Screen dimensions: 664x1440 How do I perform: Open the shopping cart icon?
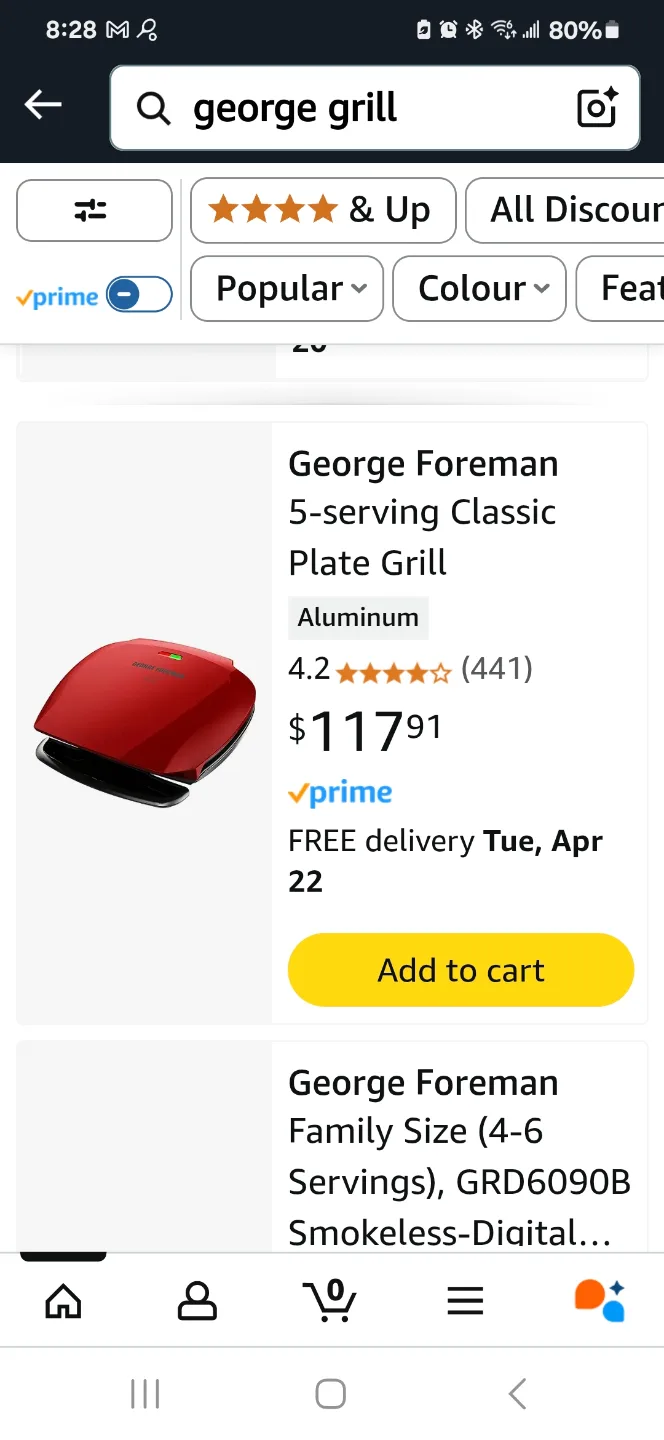(x=331, y=1301)
